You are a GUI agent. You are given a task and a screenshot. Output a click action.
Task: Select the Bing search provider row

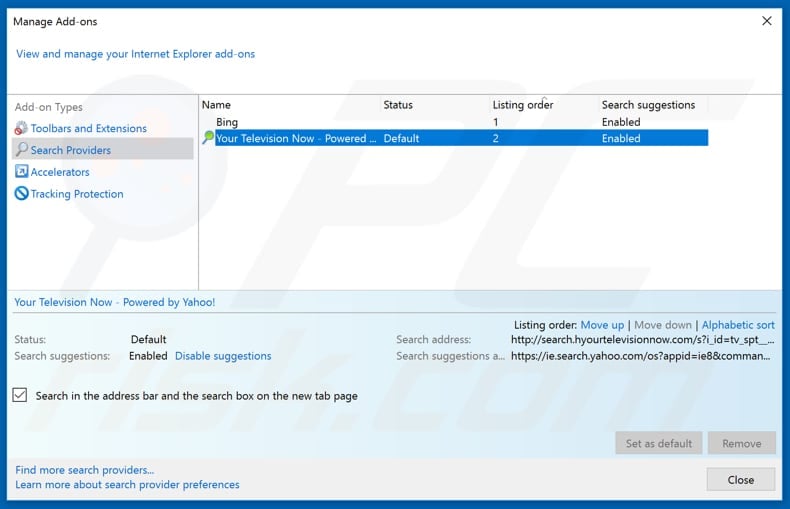pyautogui.click(x=454, y=122)
